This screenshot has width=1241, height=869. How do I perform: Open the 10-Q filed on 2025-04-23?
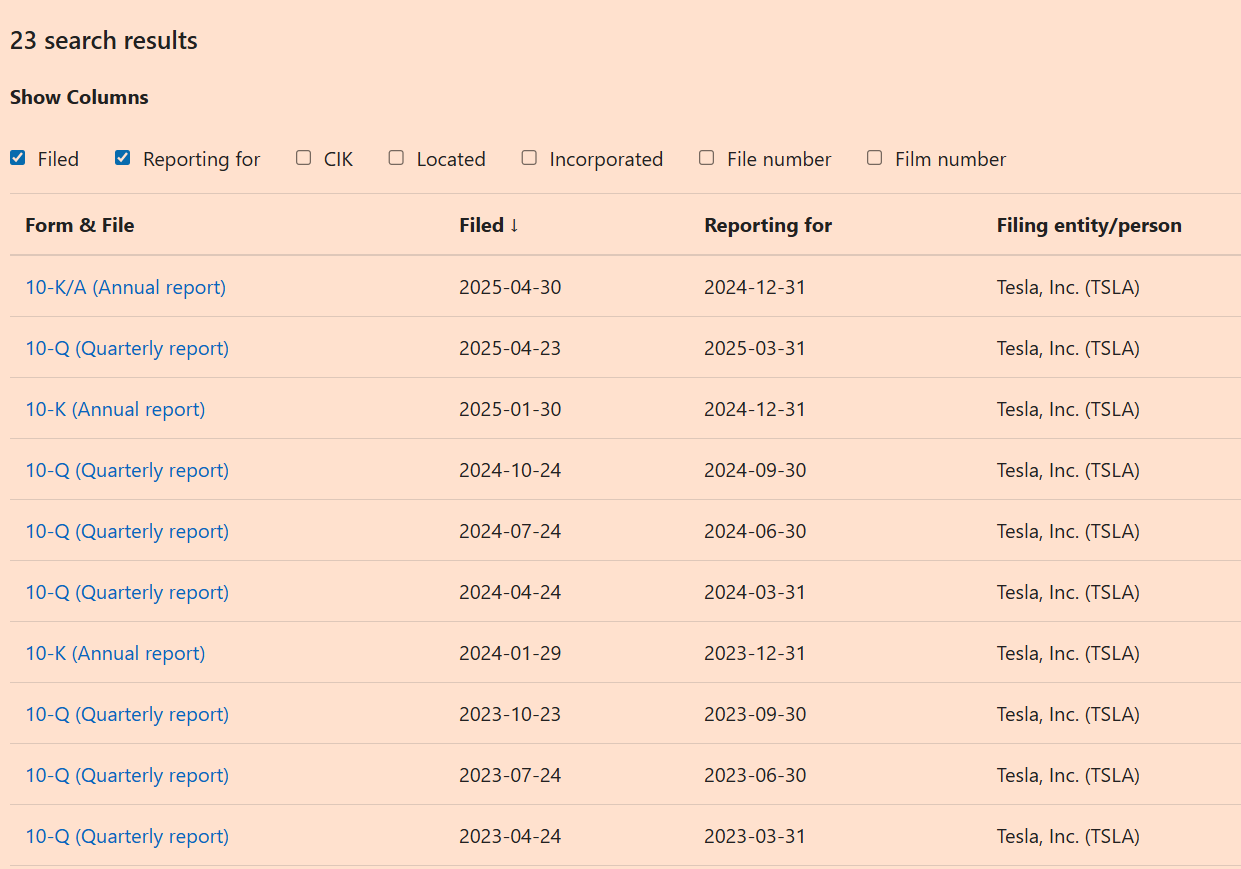[x=127, y=348]
